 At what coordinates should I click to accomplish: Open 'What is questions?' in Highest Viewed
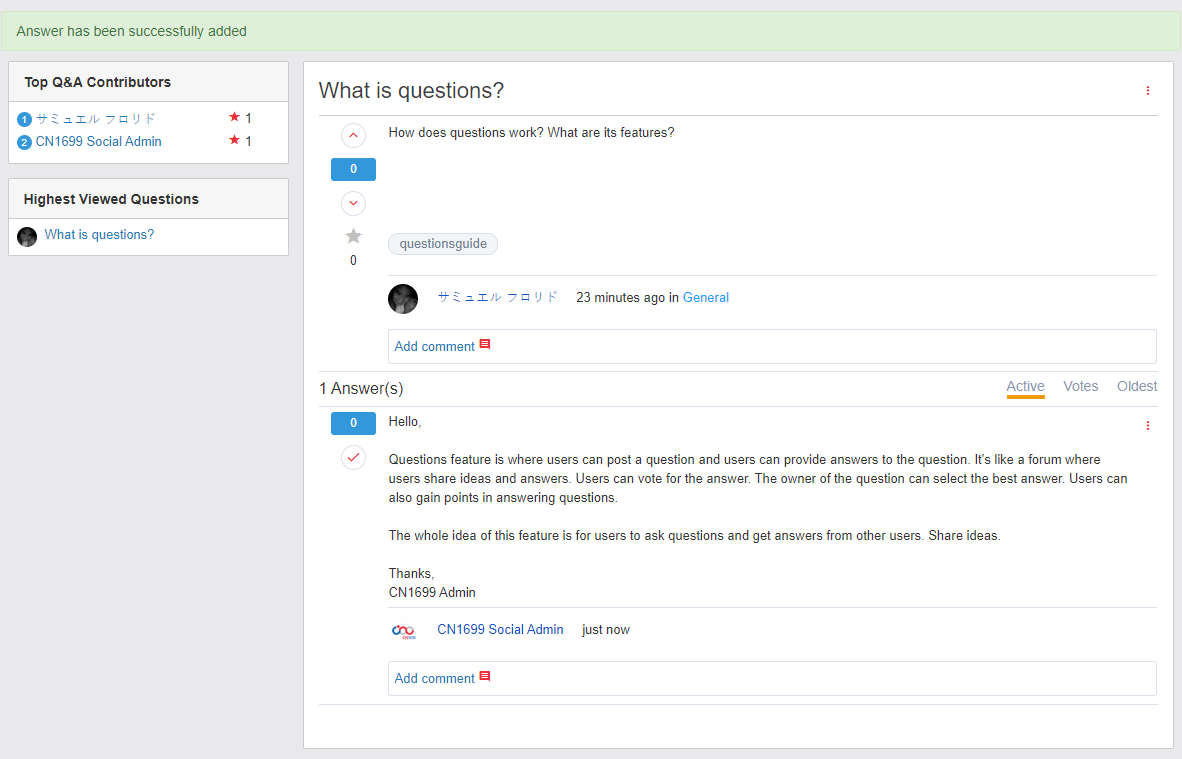coord(99,235)
